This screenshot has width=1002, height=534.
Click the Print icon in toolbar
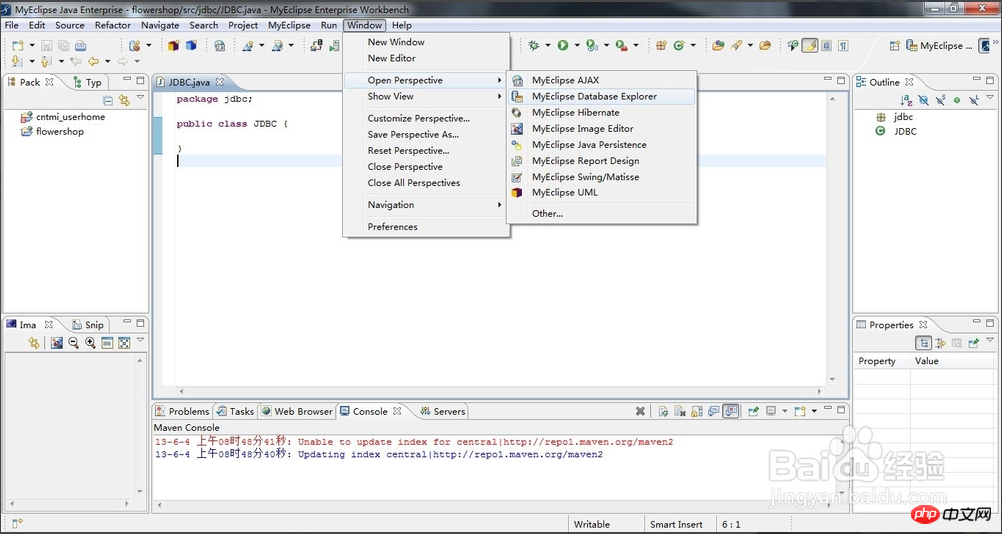[x=81, y=46]
